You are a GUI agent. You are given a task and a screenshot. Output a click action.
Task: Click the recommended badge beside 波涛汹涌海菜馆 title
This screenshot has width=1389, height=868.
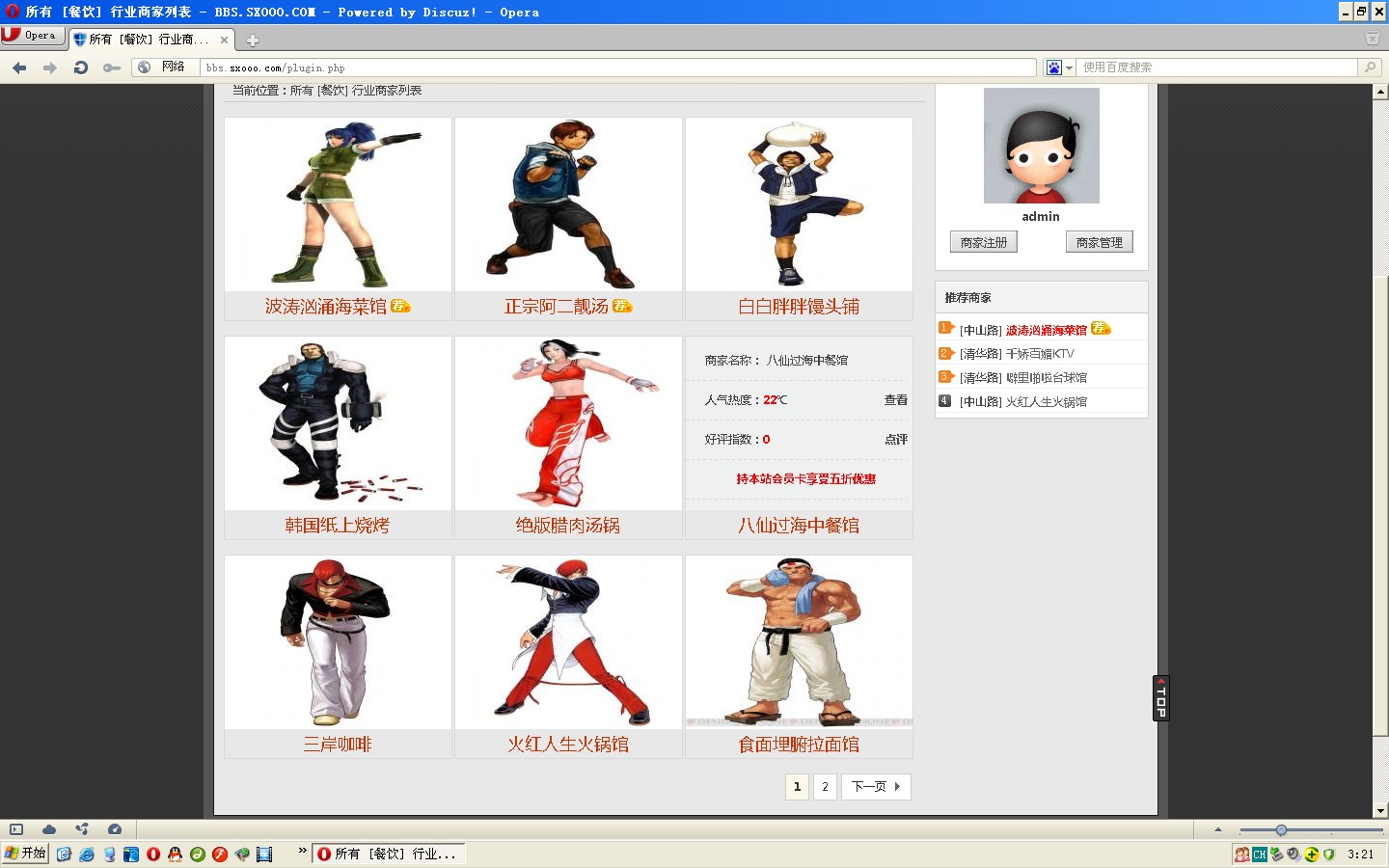[400, 306]
